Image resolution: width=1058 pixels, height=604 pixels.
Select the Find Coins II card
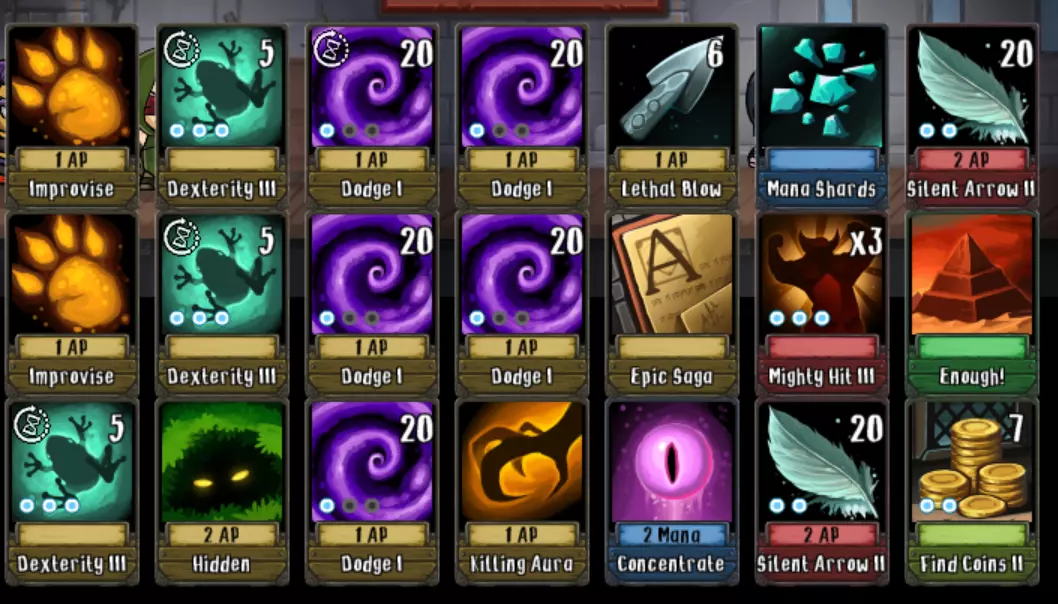pos(972,492)
